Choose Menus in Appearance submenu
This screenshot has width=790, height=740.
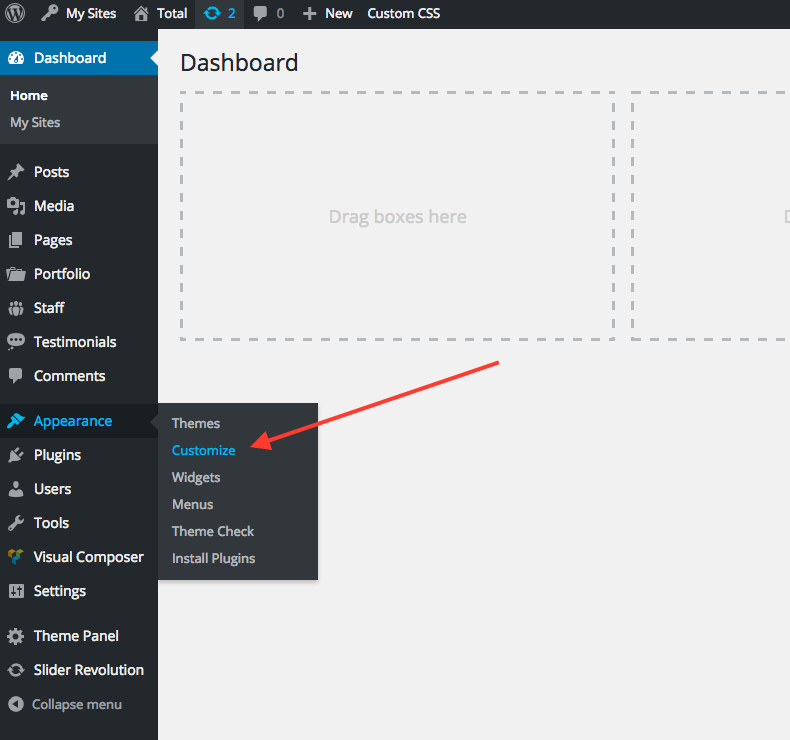pyautogui.click(x=192, y=504)
